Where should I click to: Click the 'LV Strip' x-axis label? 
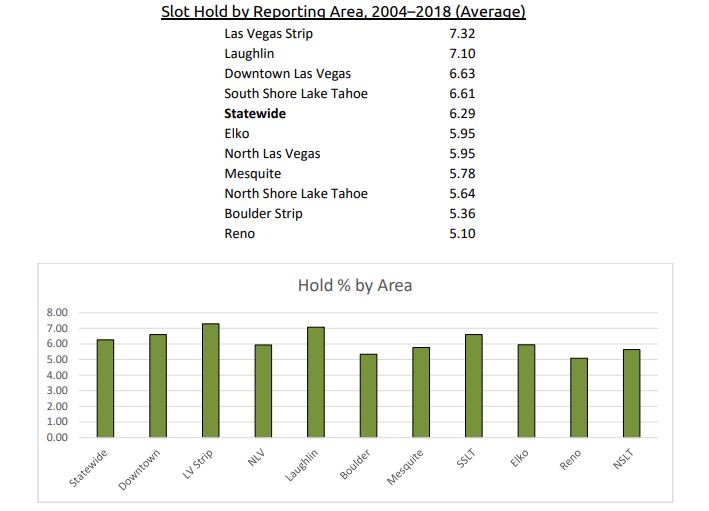coord(198,464)
